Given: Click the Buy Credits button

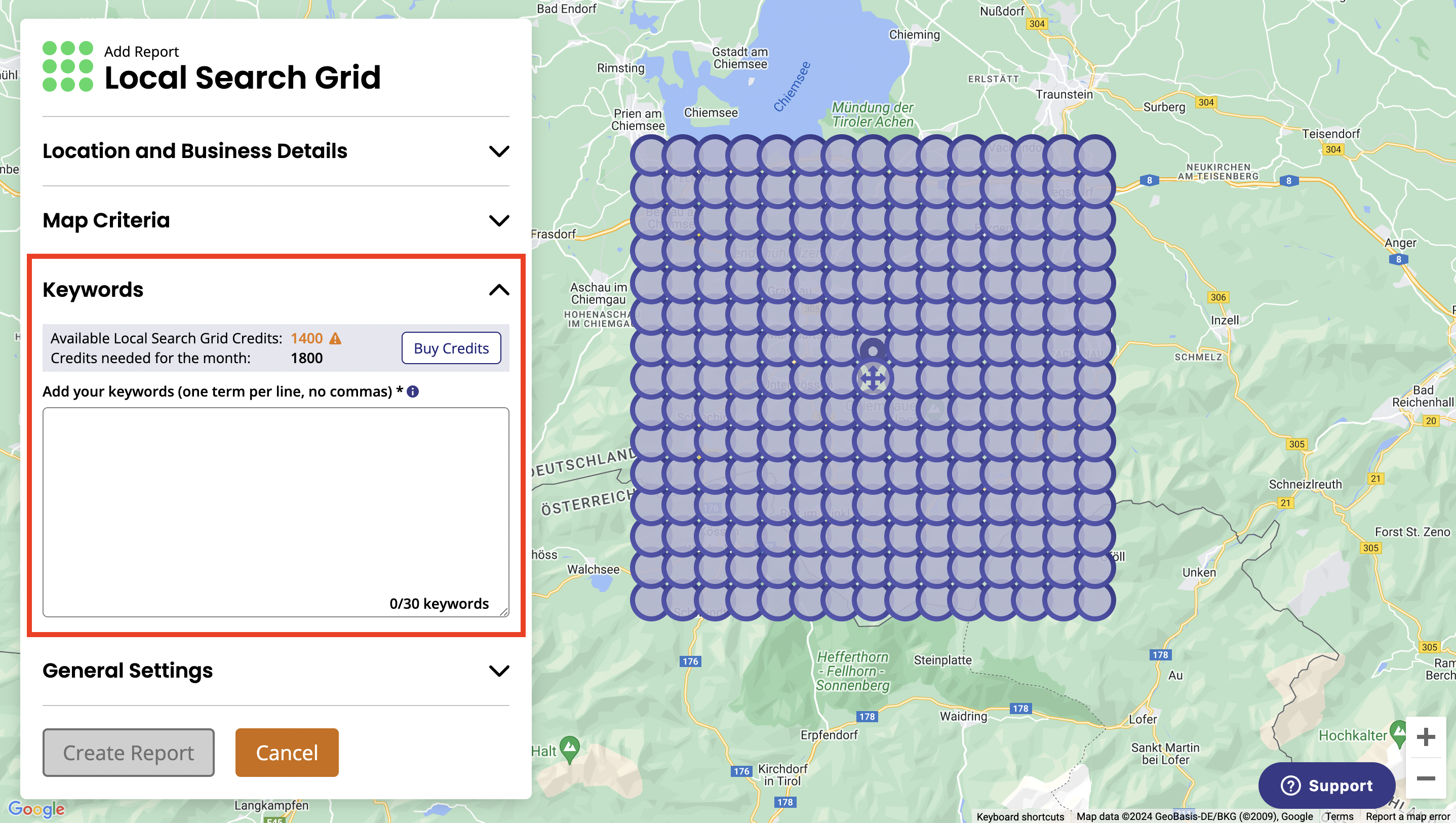Looking at the screenshot, I should coord(451,347).
